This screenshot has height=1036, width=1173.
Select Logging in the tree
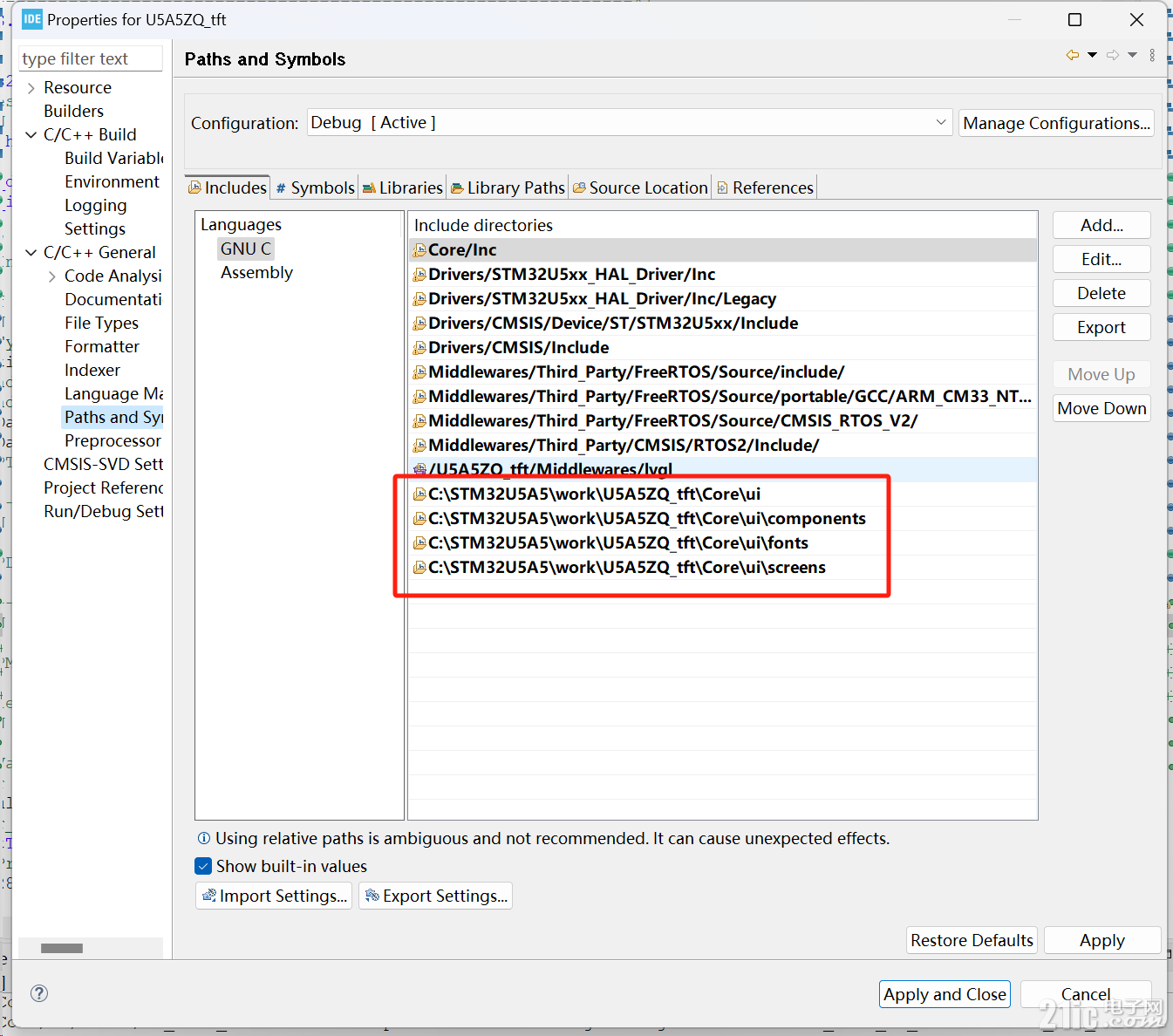pyautogui.click(x=96, y=206)
